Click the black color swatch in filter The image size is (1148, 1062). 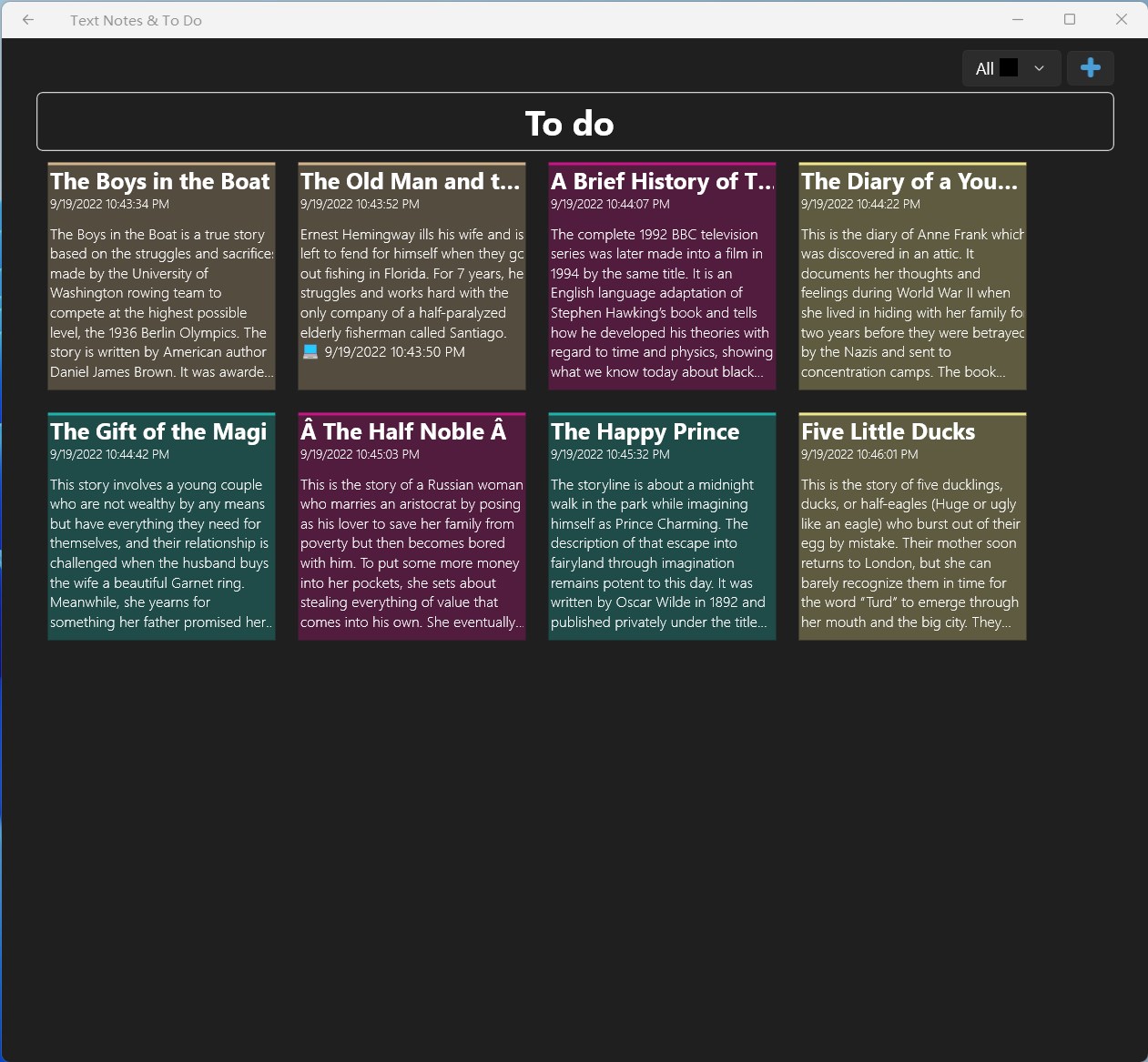click(x=1009, y=67)
